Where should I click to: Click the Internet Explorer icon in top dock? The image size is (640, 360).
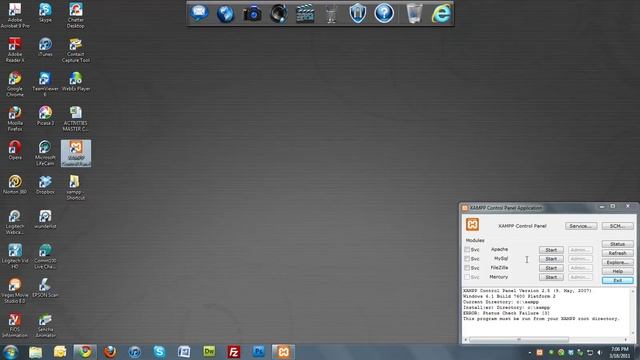[x=441, y=13]
